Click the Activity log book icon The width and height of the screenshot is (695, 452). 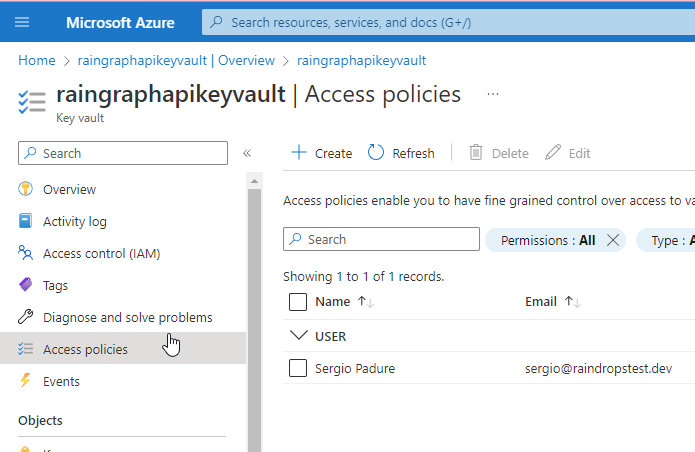click(25, 221)
